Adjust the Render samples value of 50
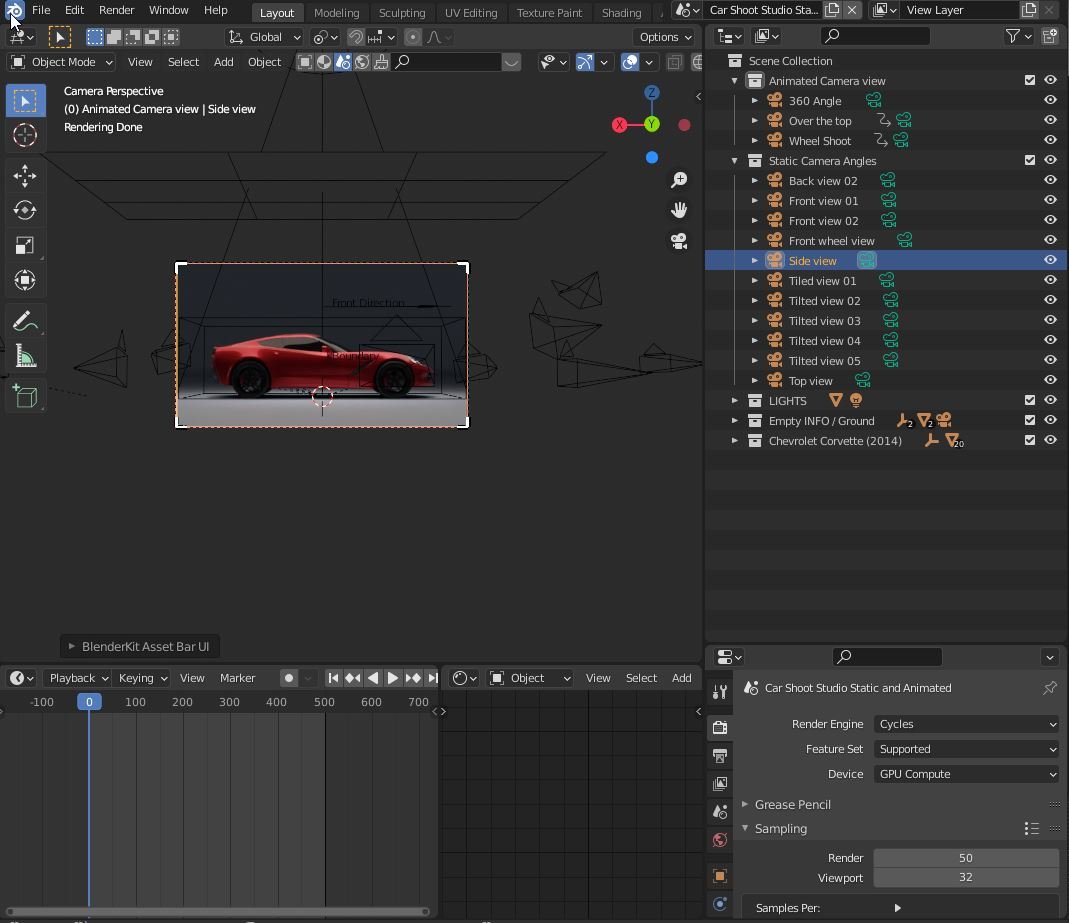Viewport: 1069px width, 923px height. pyautogui.click(x=965, y=857)
